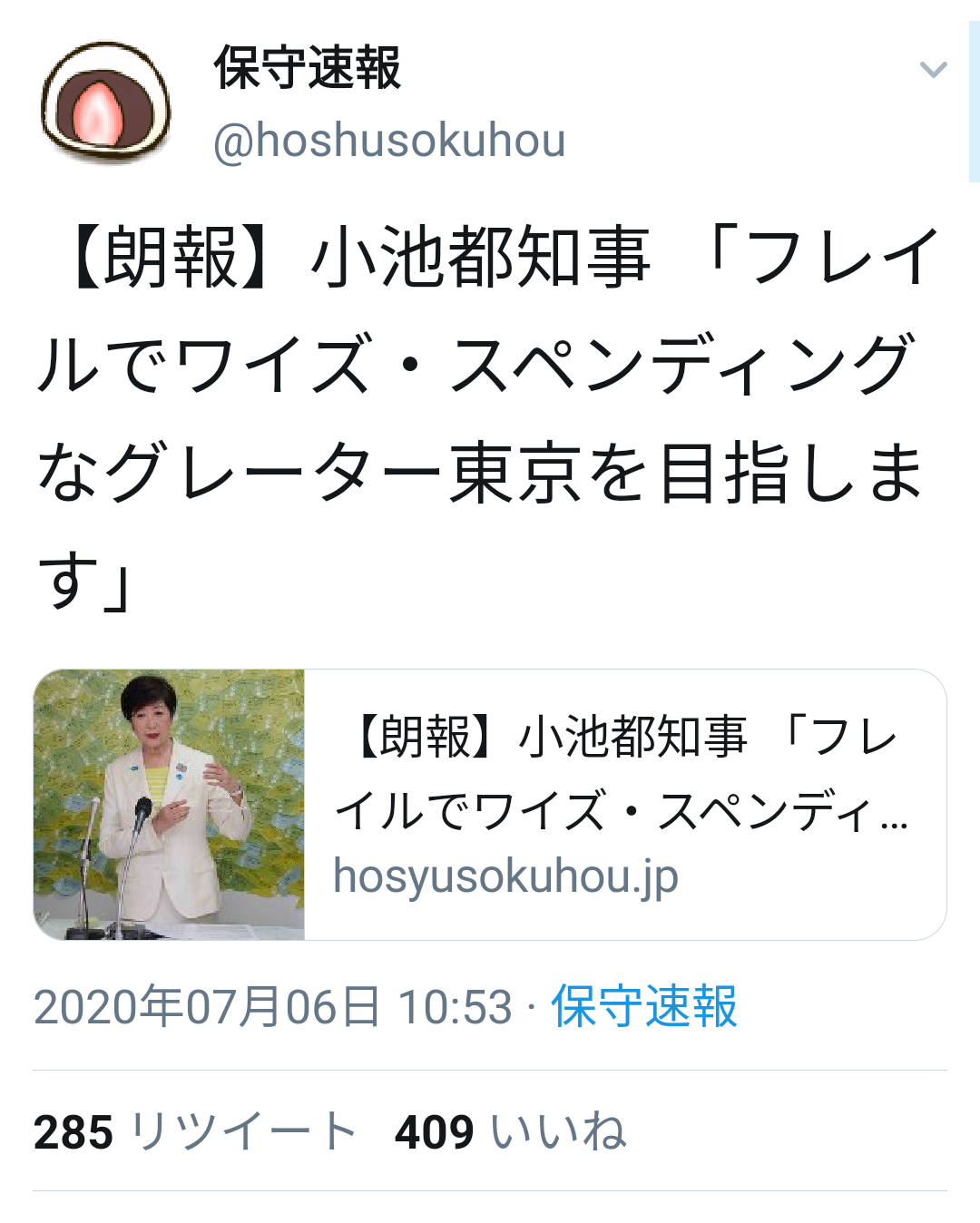
Task: Tap the second line of the card title ending in ellipsis
Action: [x=622, y=811]
